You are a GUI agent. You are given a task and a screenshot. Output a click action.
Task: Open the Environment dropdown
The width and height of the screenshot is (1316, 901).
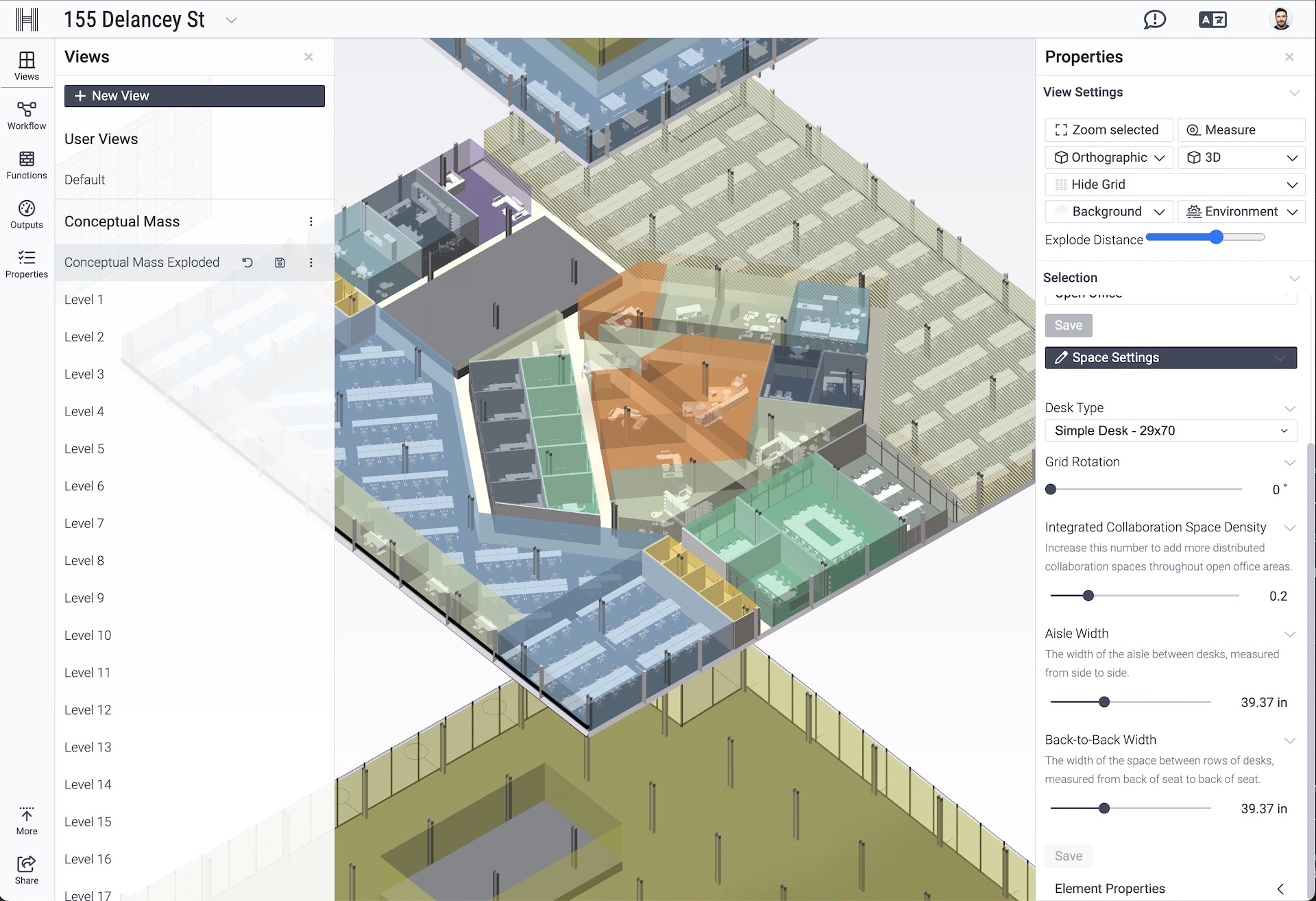[x=1241, y=211]
